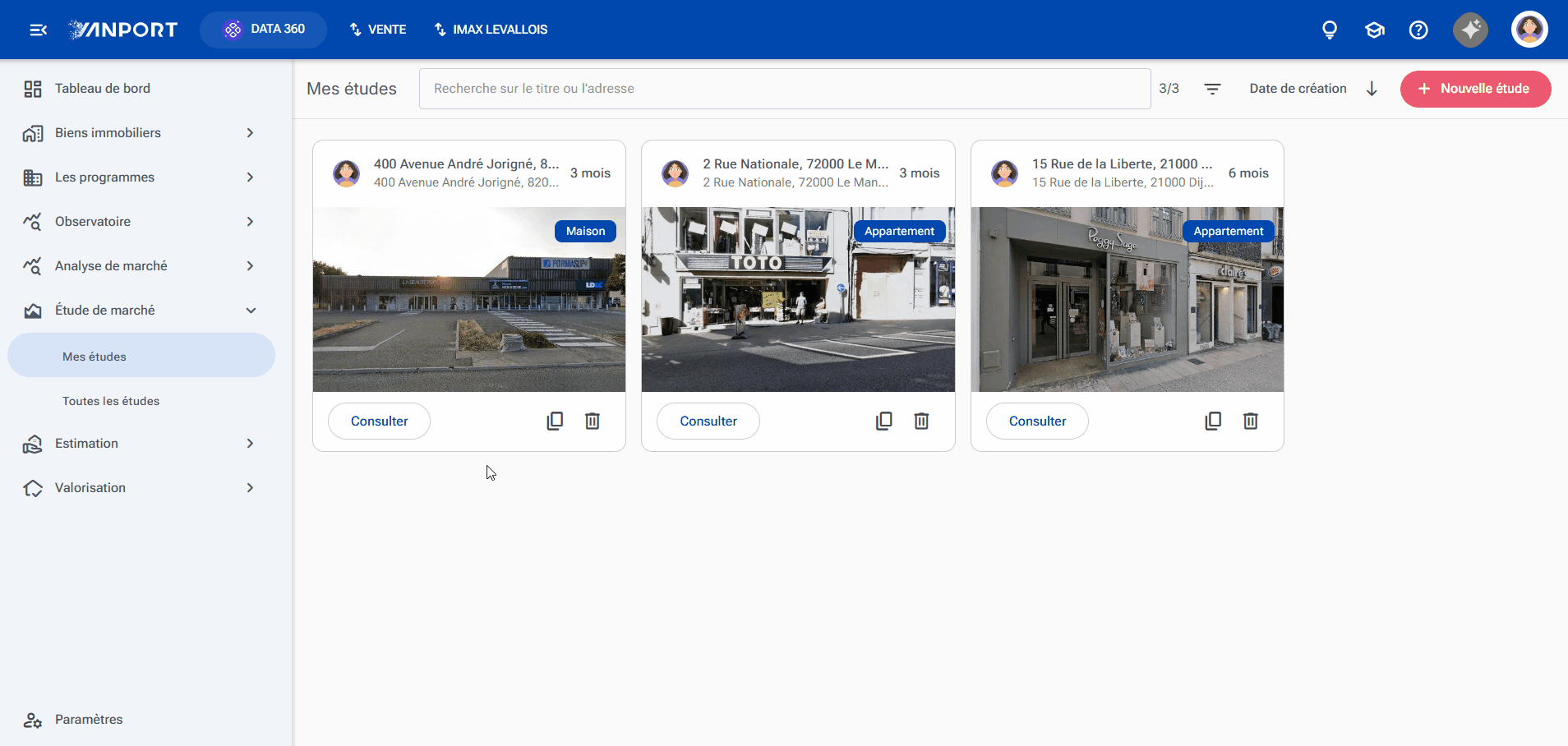Duplicate the 400 Avenue André Jorigné study
The width and height of the screenshot is (1568, 746).
pyautogui.click(x=555, y=421)
